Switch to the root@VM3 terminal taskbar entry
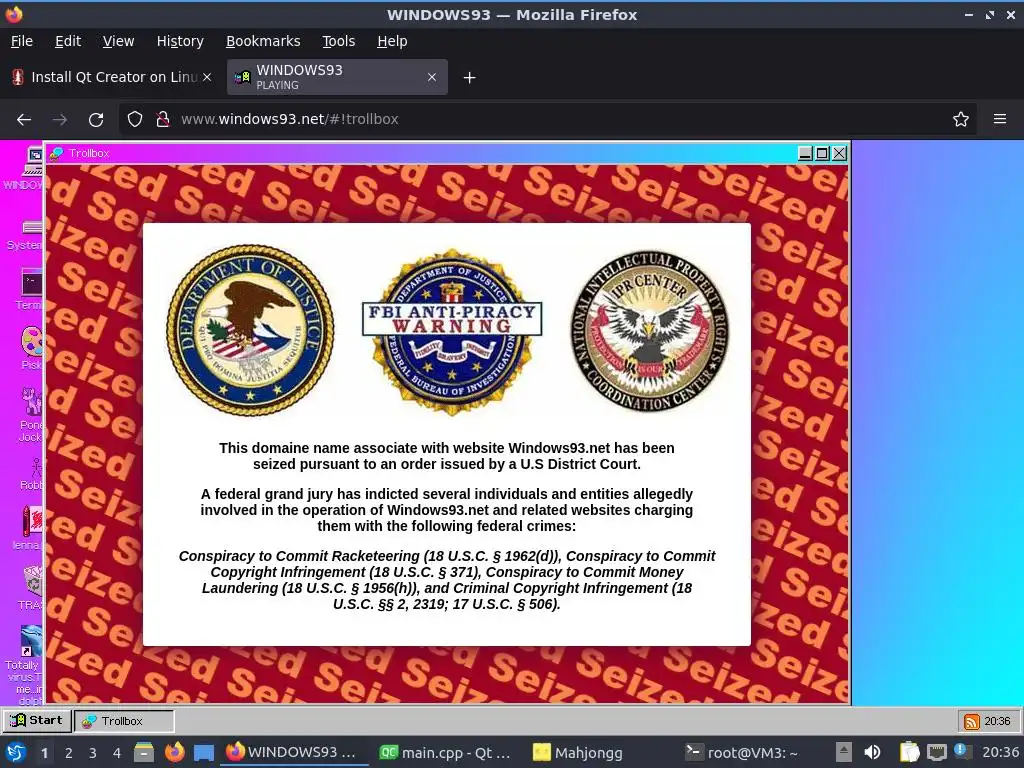 (741, 752)
